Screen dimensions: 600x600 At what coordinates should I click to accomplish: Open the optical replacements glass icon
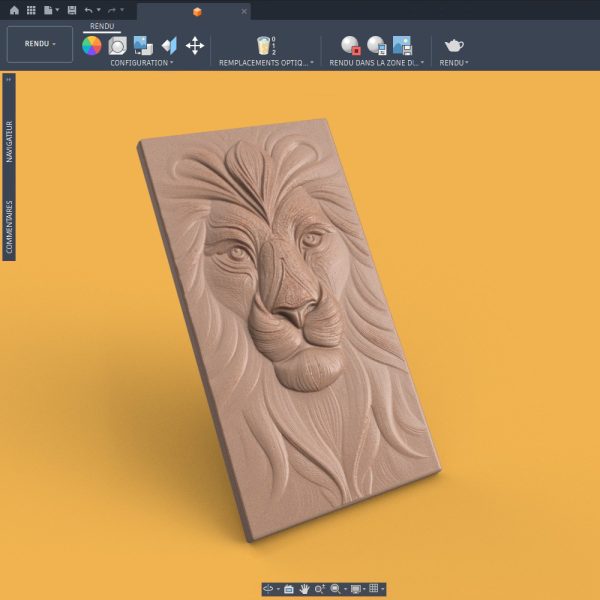coord(264,46)
